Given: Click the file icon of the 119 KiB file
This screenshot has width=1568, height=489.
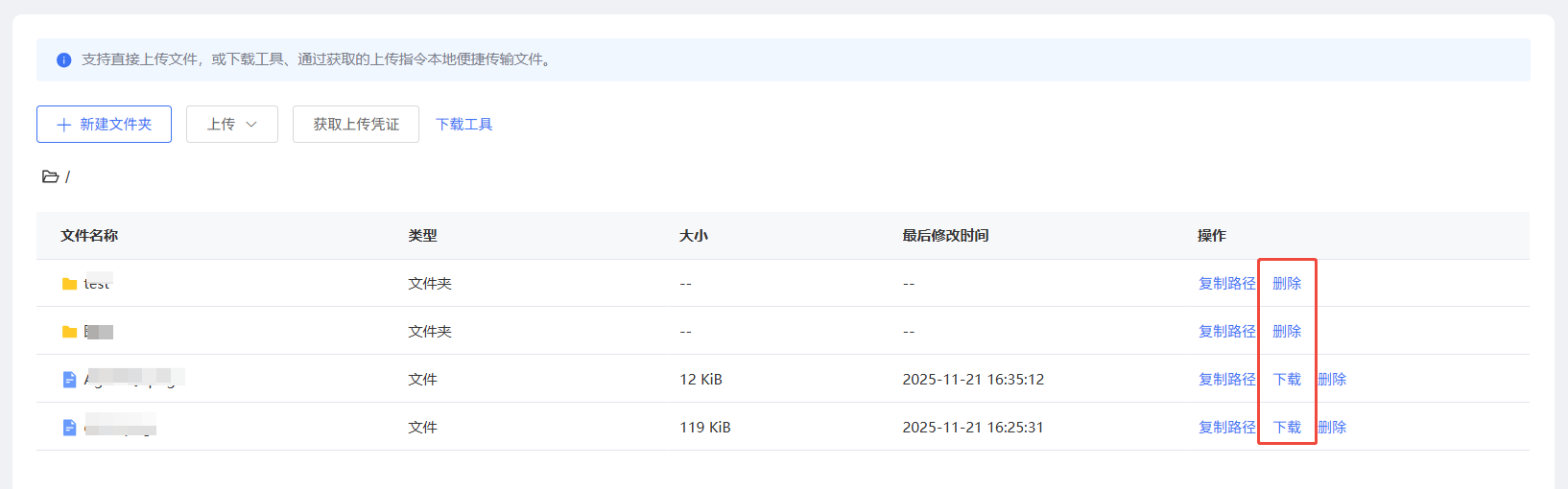Looking at the screenshot, I should [x=69, y=428].
